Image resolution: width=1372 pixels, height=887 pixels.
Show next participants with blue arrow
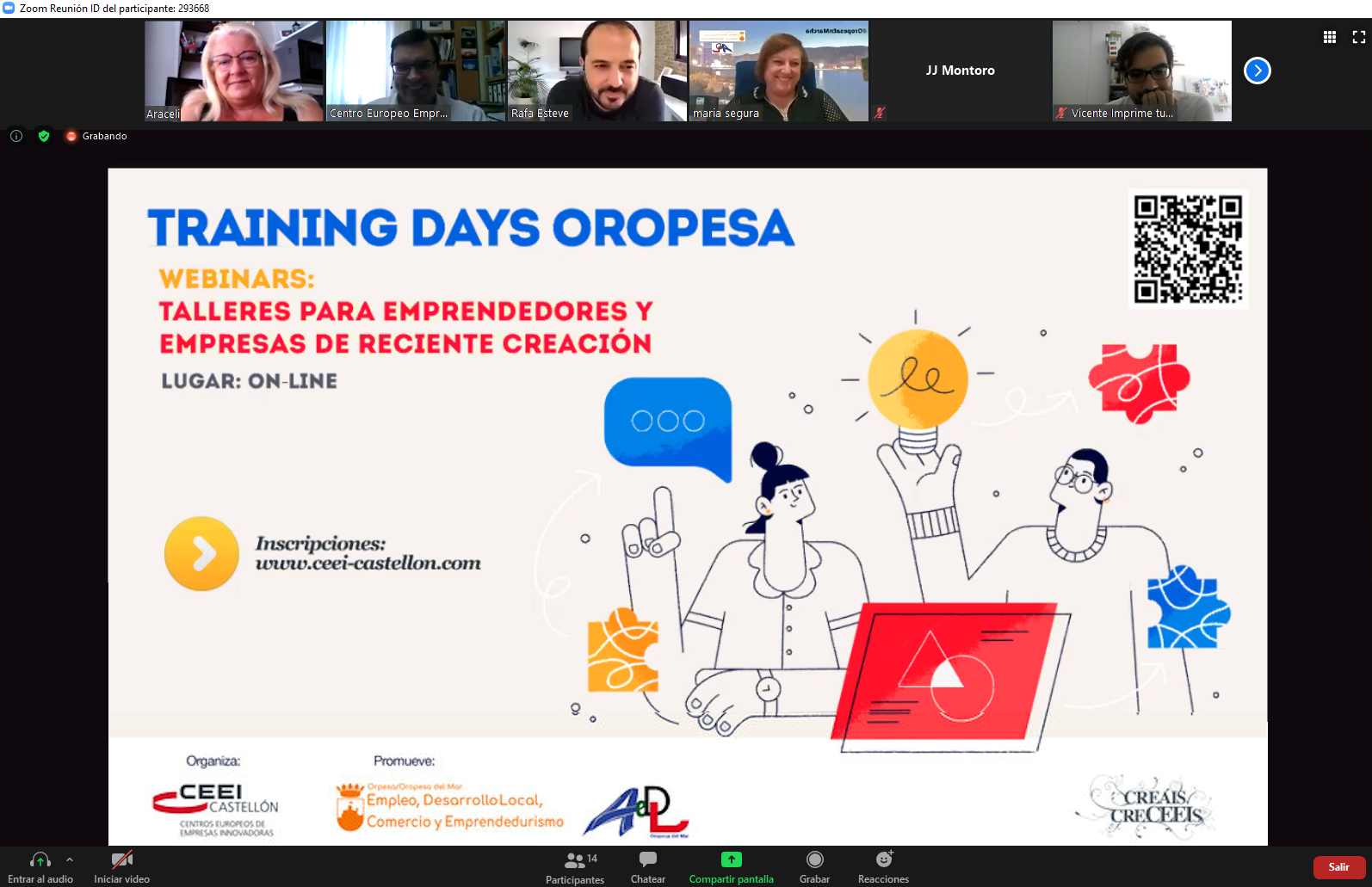tap(1258, 71)
